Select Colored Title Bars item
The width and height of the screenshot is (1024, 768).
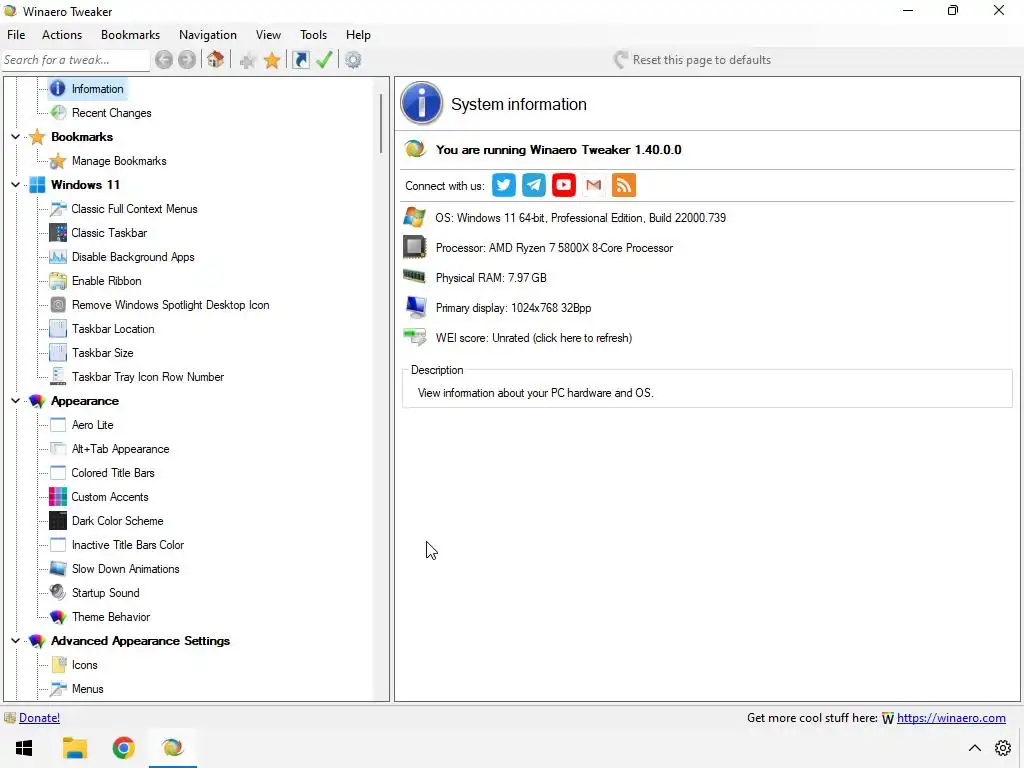(x=113, y=473)
